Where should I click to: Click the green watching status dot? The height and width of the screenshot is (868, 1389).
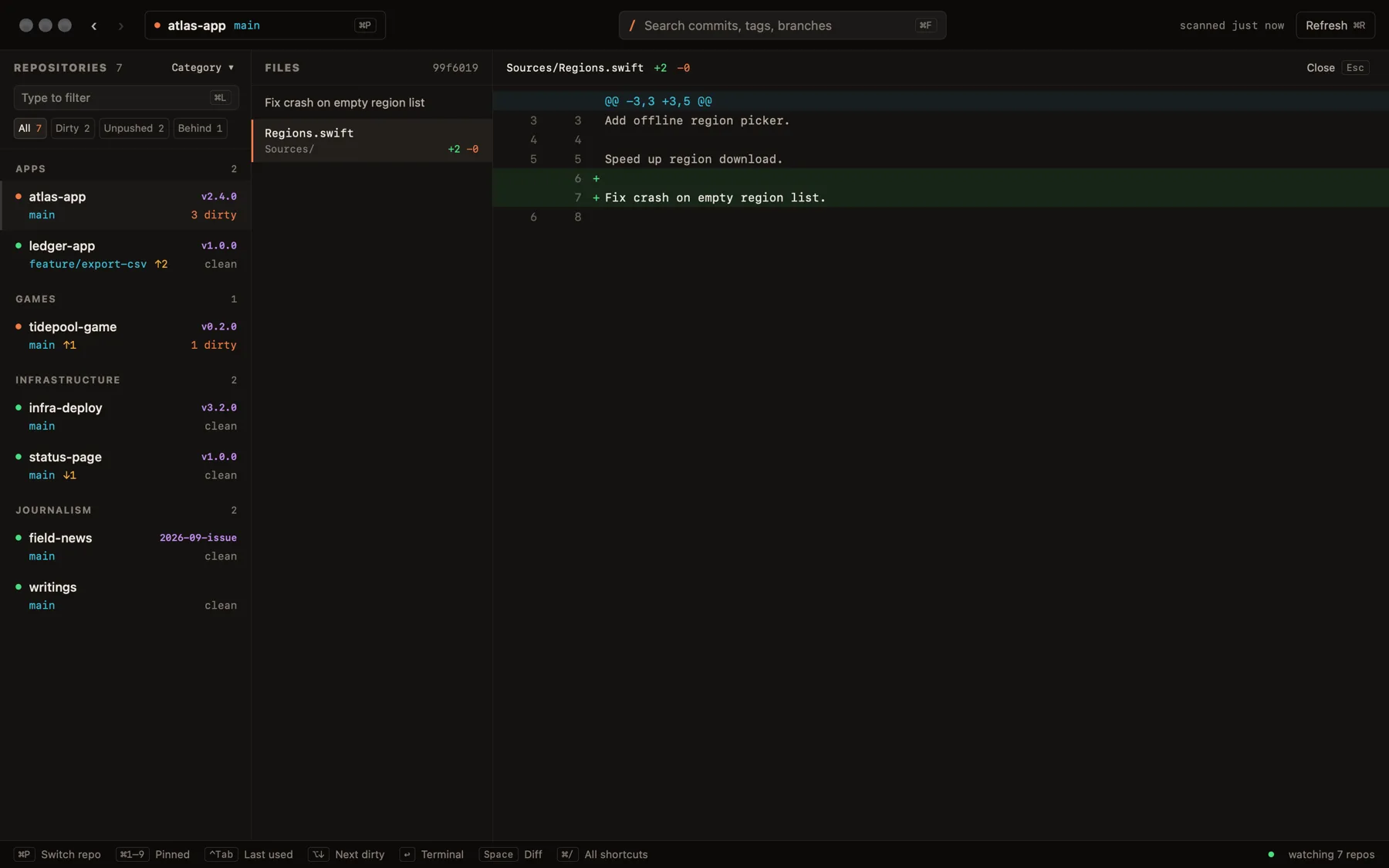tap(1271, 854)
